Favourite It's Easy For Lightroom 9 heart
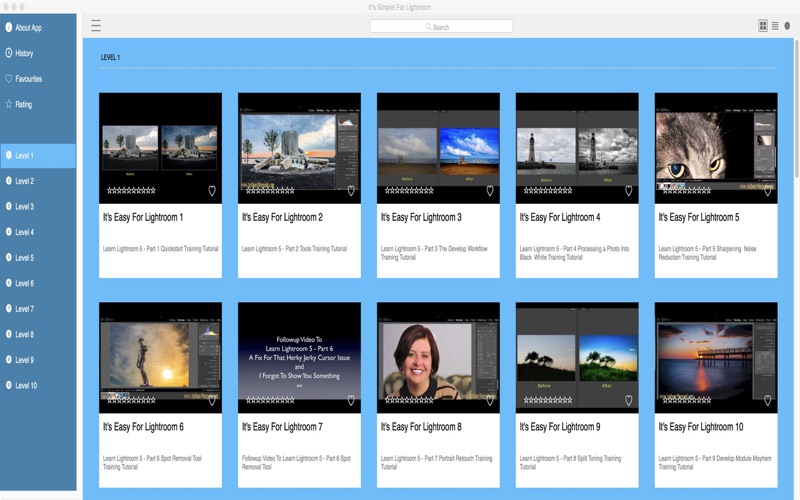The height and width of the screenshot is (500, 800). pos(629,400)
